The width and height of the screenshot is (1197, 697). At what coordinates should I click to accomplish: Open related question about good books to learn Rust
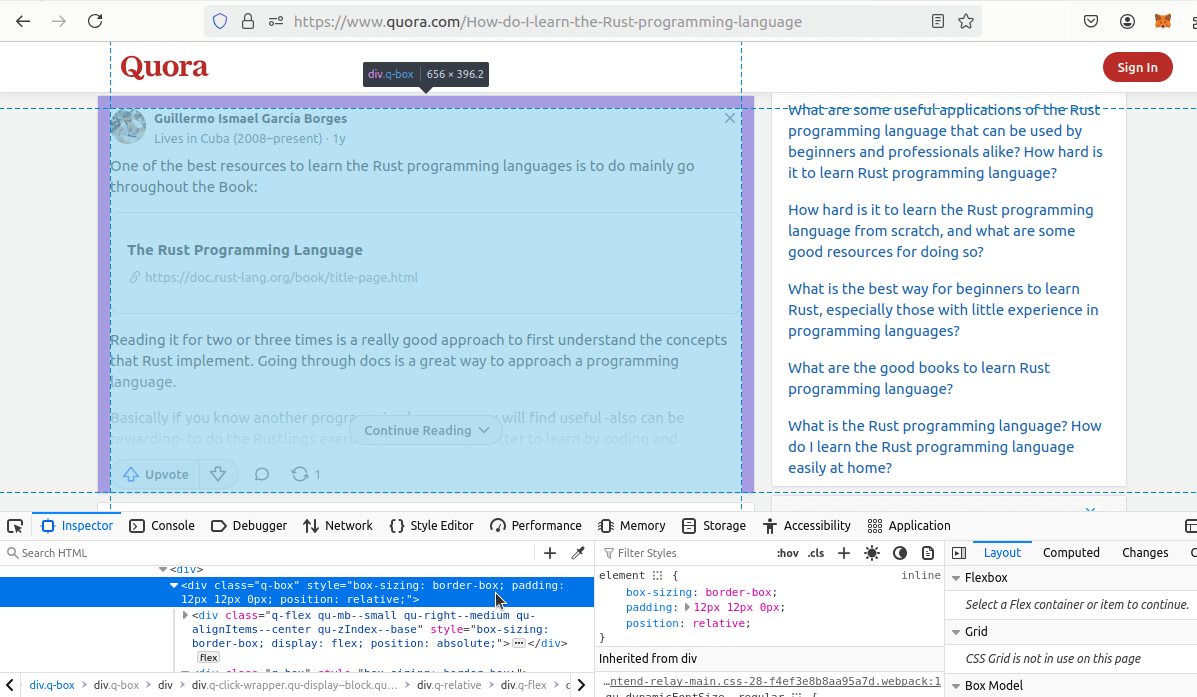point(918,378)
